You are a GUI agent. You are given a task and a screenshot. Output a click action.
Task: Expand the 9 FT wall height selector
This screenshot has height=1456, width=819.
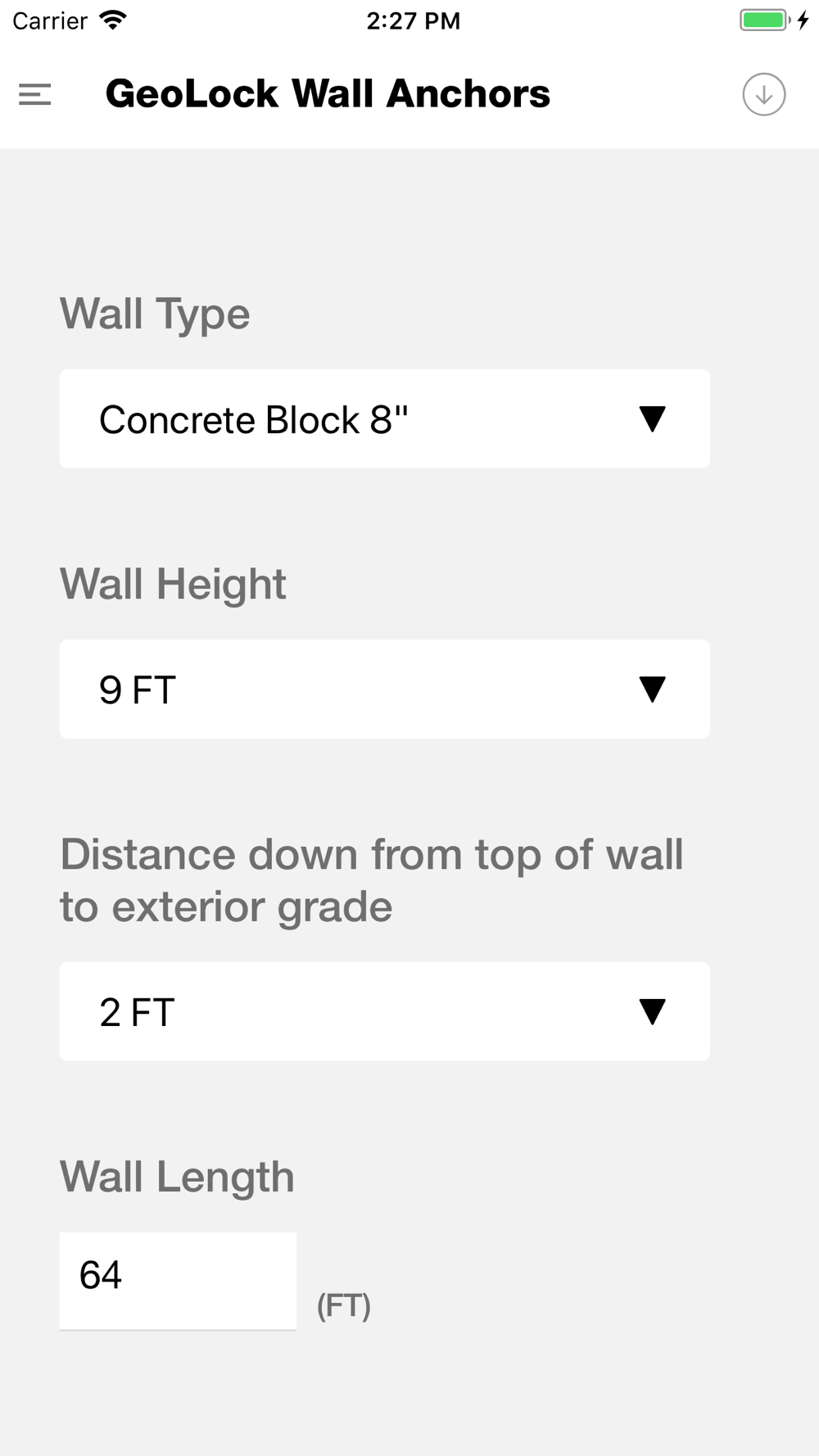384,690
